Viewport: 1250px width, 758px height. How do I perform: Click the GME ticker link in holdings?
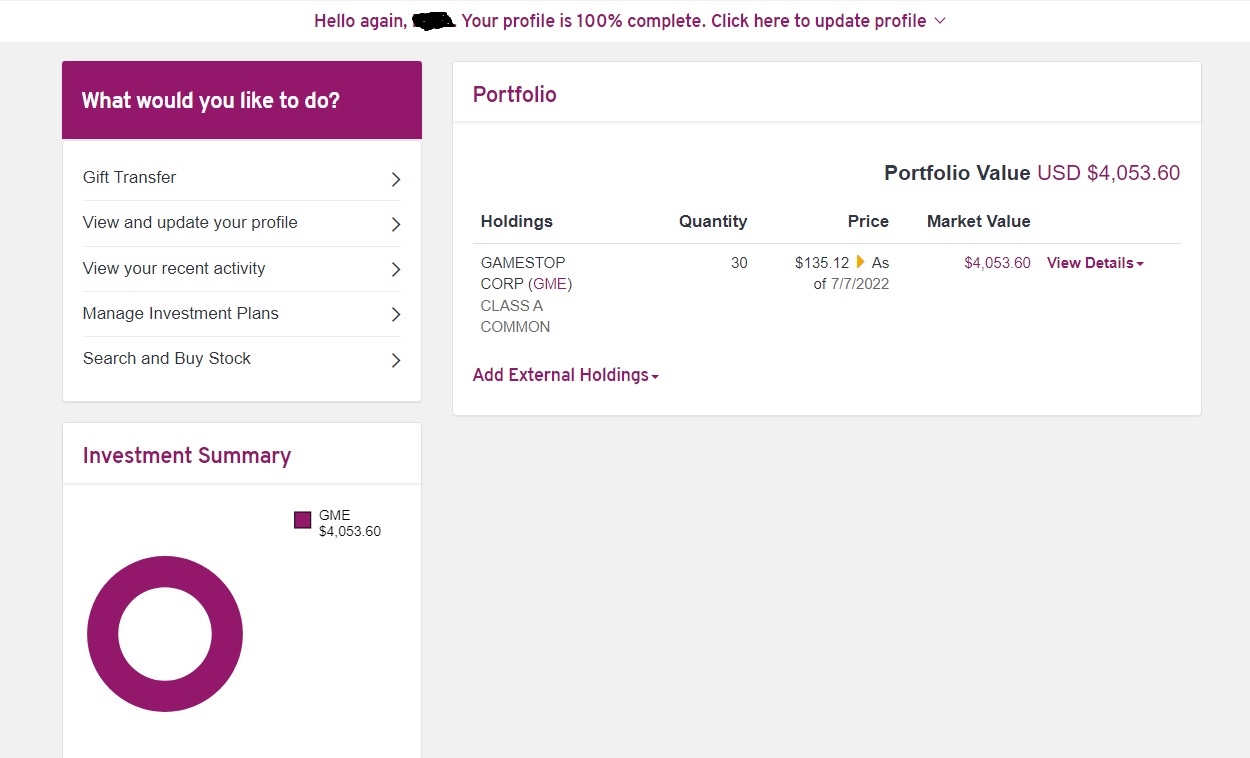point(550,284)
